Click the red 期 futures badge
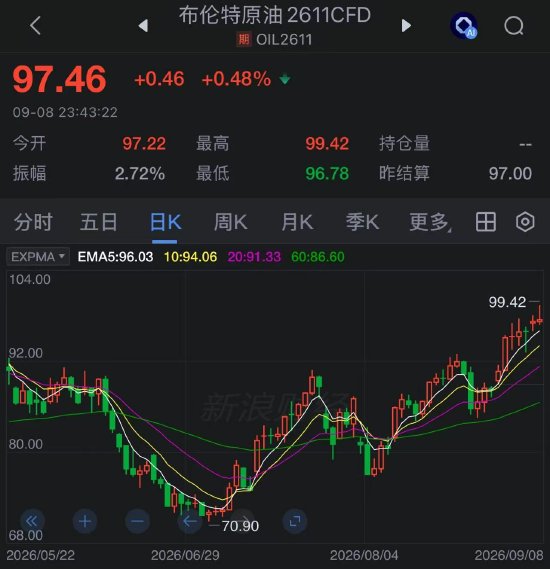The image size is (550, 569). 243,39
